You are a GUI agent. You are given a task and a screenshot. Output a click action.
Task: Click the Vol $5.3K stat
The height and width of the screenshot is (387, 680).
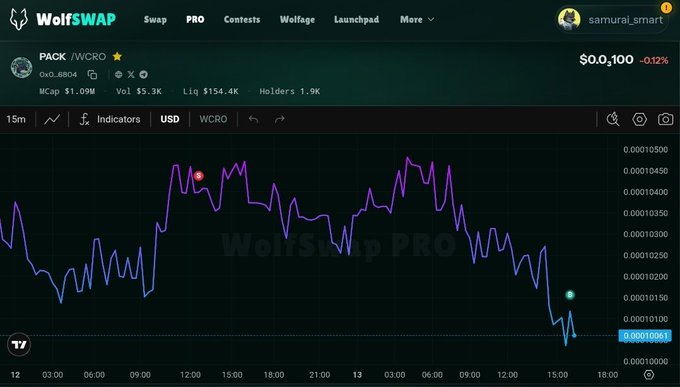139,91
